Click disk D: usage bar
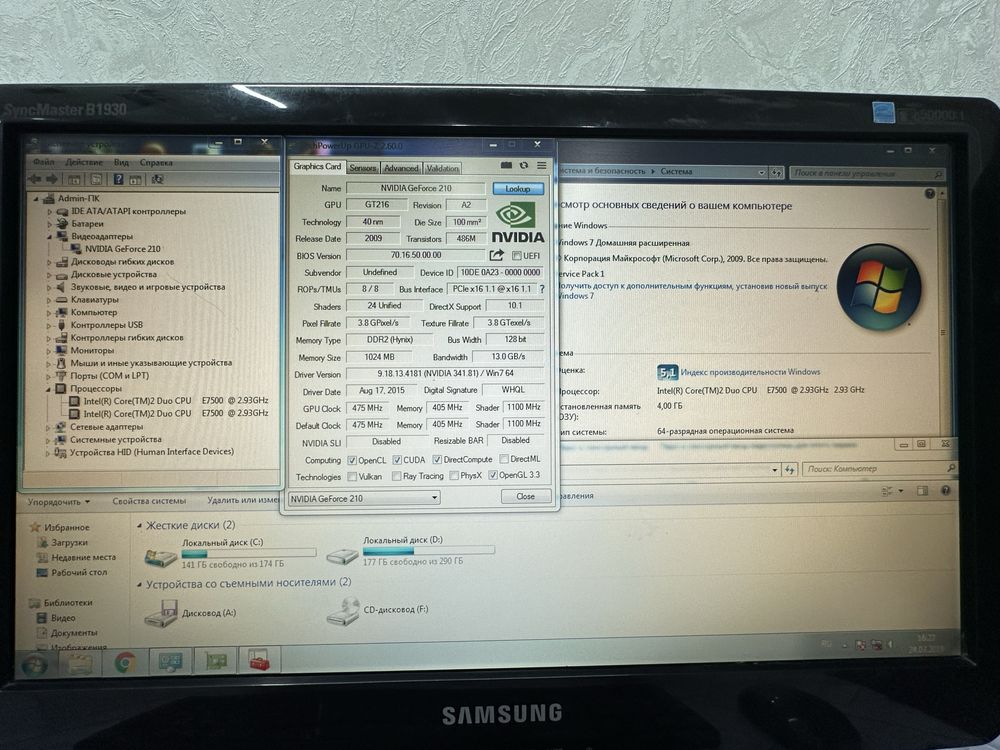 pos(429,550)
